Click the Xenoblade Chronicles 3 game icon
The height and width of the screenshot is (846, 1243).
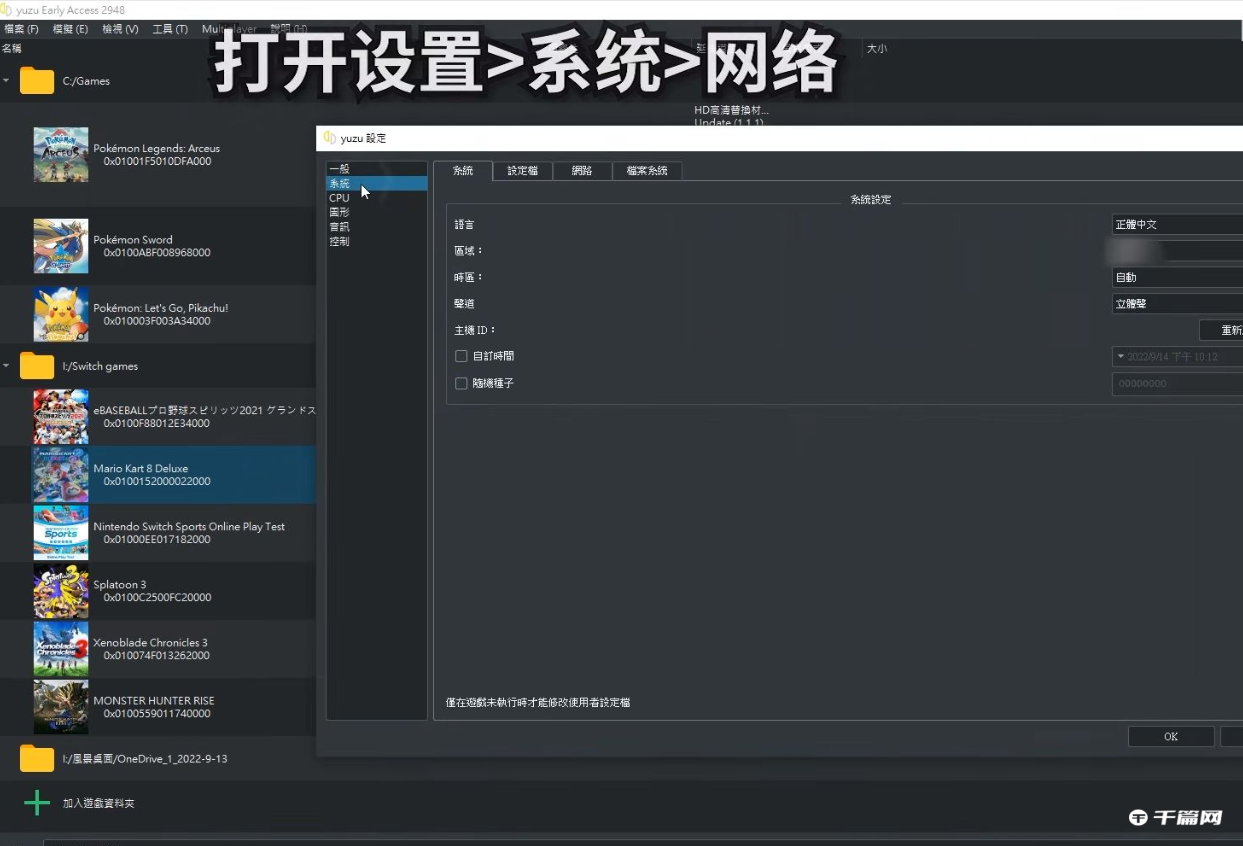pyautogui.click(x=60, y=648)
